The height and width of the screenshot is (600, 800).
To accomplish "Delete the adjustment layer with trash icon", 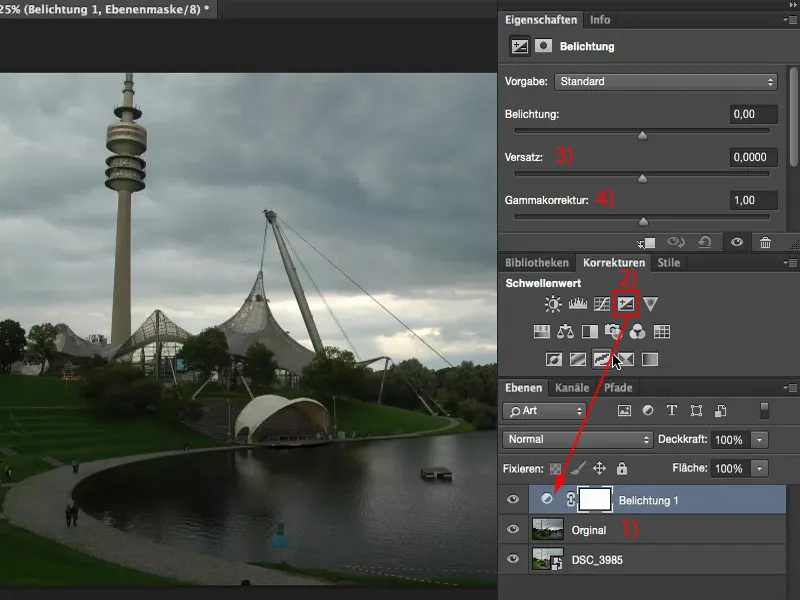I will click(765, 243).
